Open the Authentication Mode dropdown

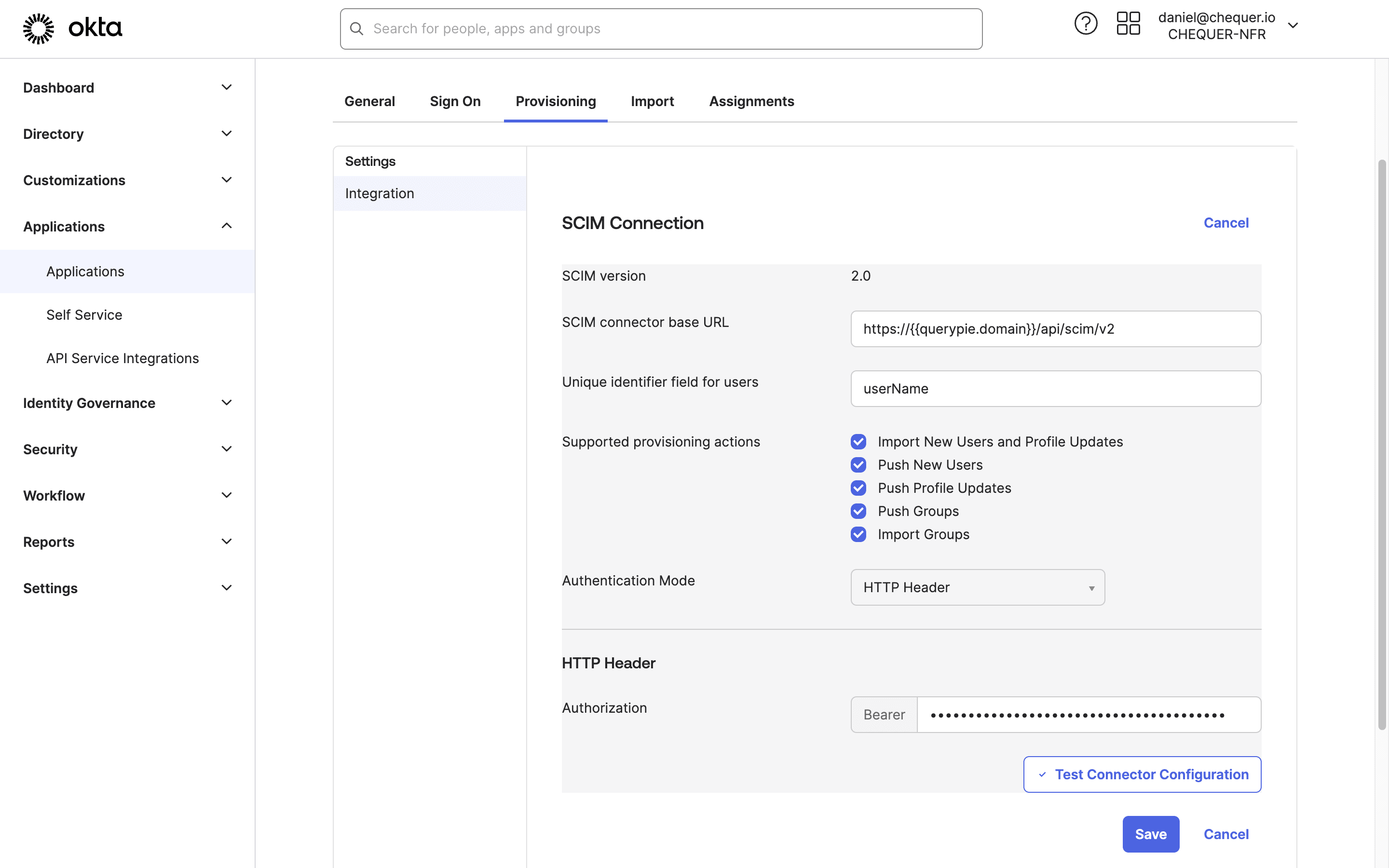click(x=976, y=587)
